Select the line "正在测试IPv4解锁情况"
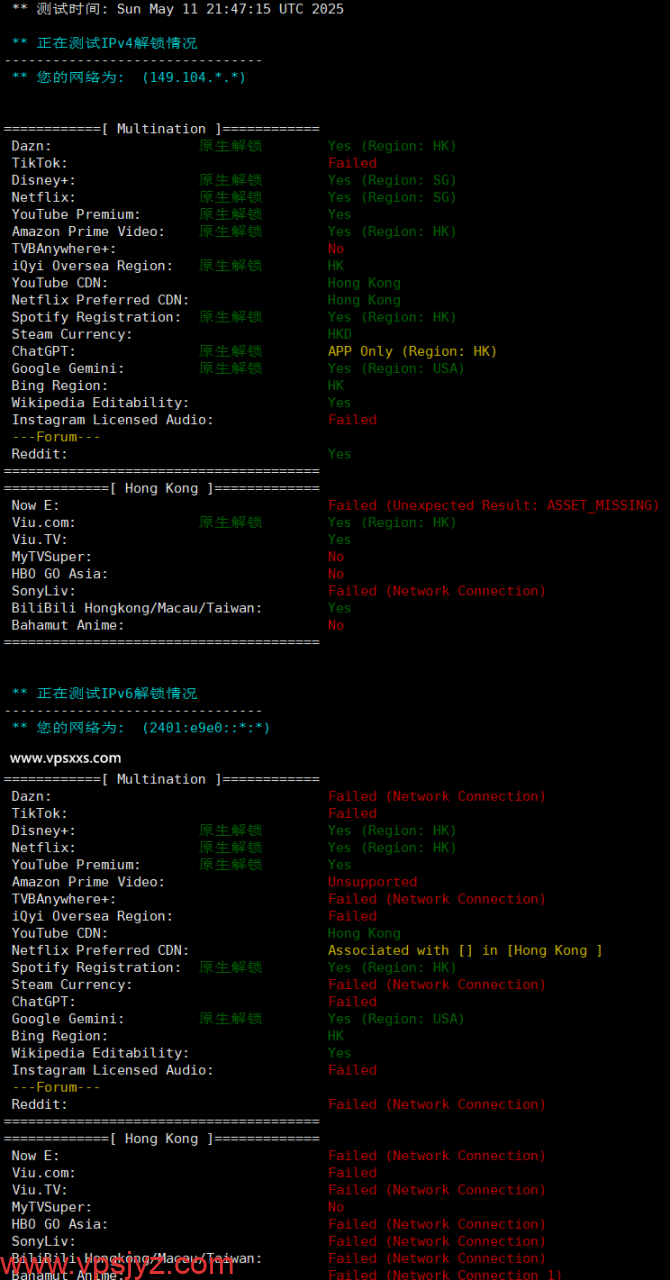670x1280 pixels. (117, 43)
